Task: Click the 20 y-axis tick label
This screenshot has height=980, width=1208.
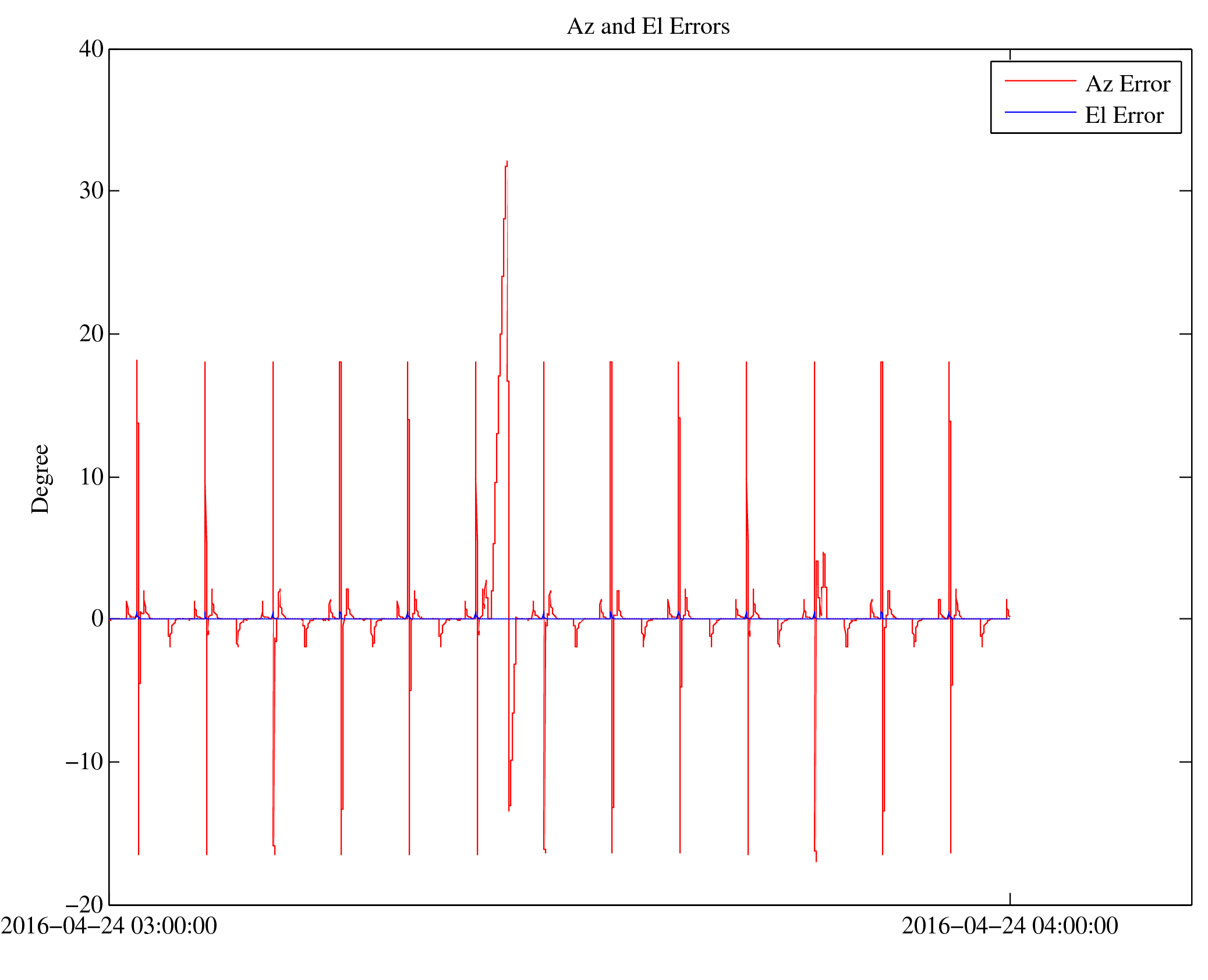Action: tap(91, 334)
